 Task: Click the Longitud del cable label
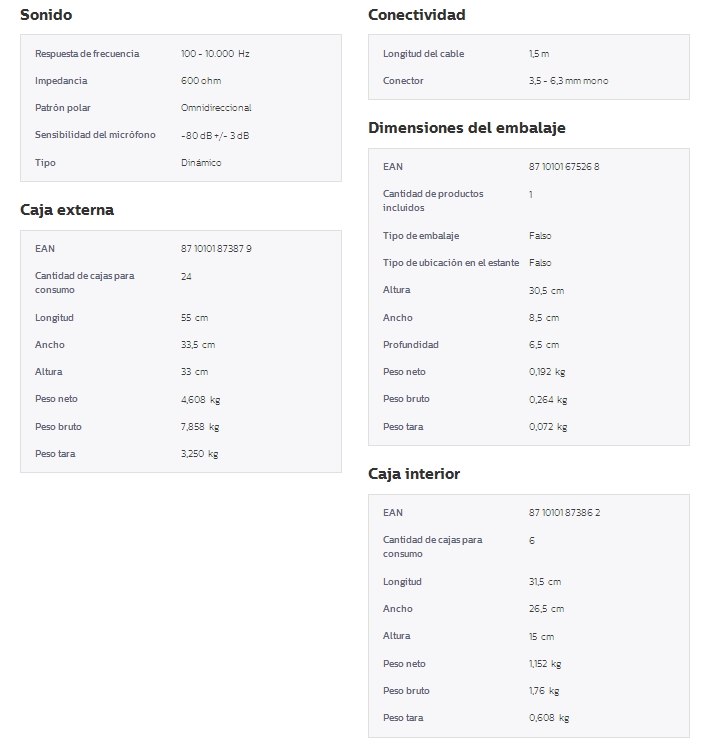coord(423,54)
